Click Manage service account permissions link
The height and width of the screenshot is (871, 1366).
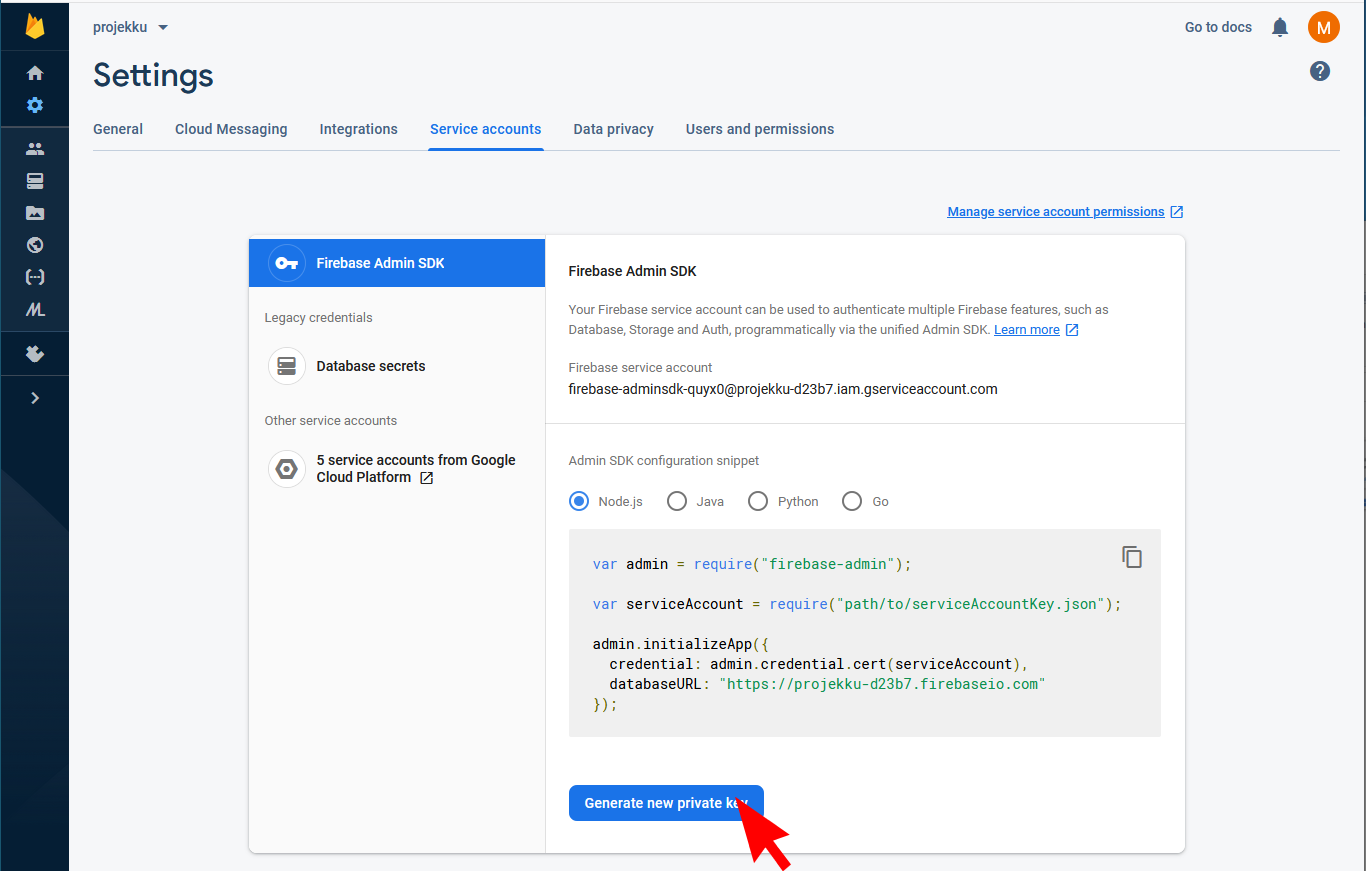(x=1056, y=212)
